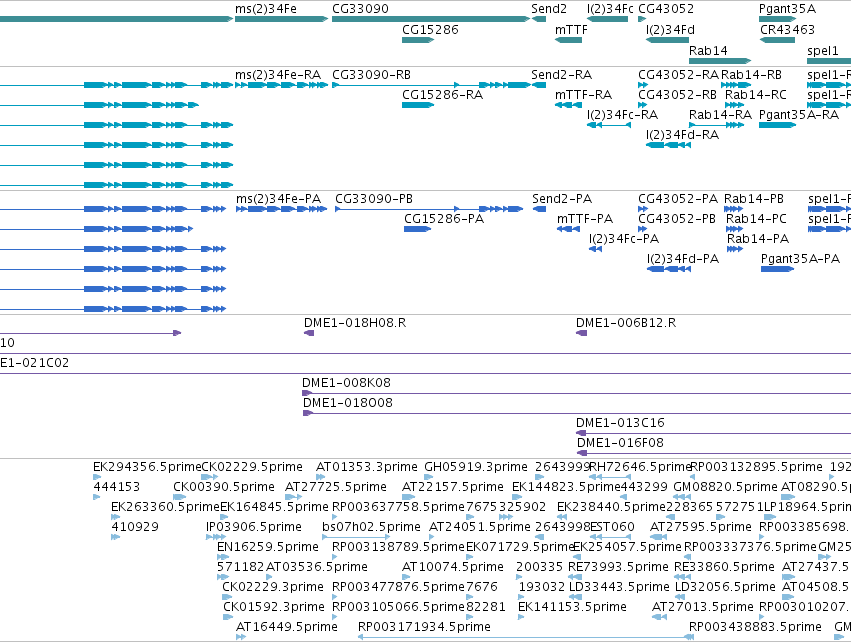Select transcript CG43052-RA

coord(678,75)
